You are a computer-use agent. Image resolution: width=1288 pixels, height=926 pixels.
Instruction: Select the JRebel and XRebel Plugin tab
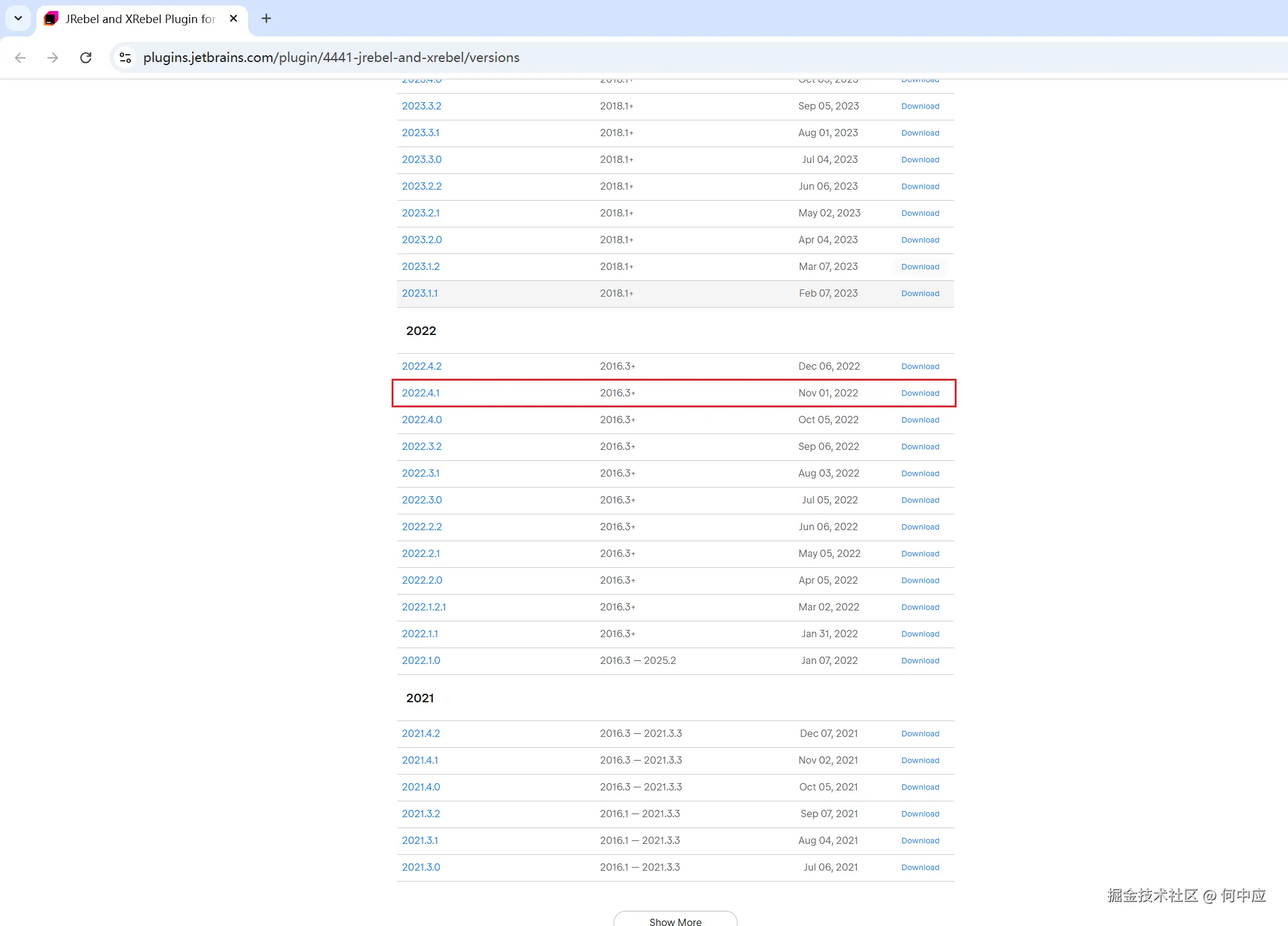pos(140,19)
